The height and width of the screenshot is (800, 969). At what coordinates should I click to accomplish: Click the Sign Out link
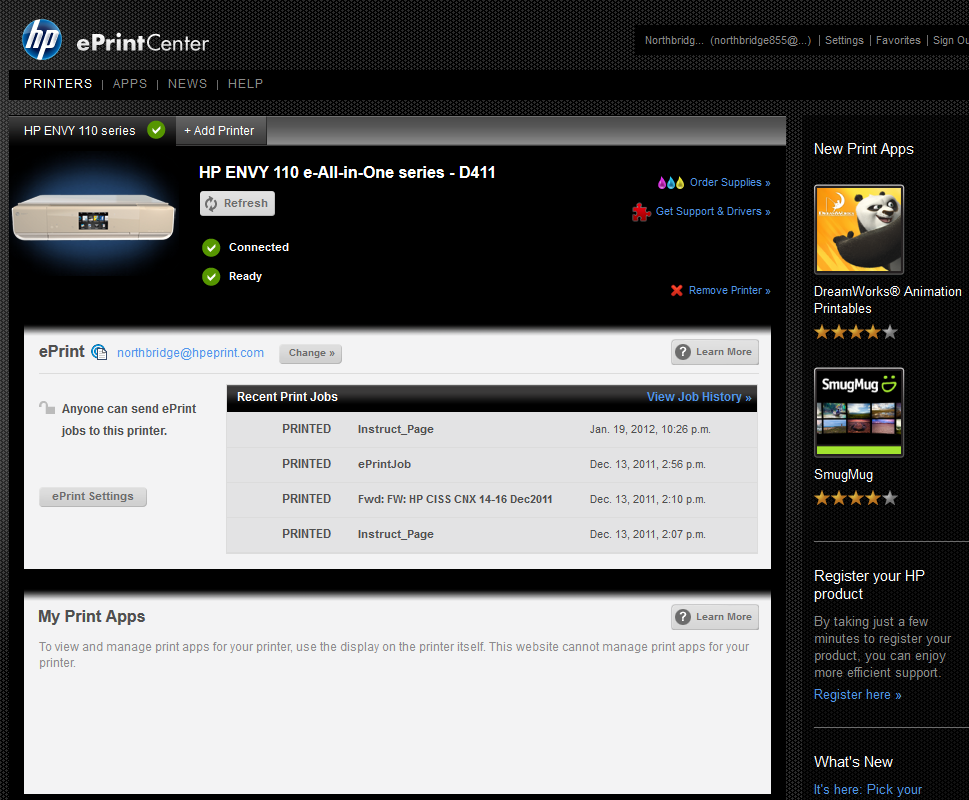click(x=950, y=40)
